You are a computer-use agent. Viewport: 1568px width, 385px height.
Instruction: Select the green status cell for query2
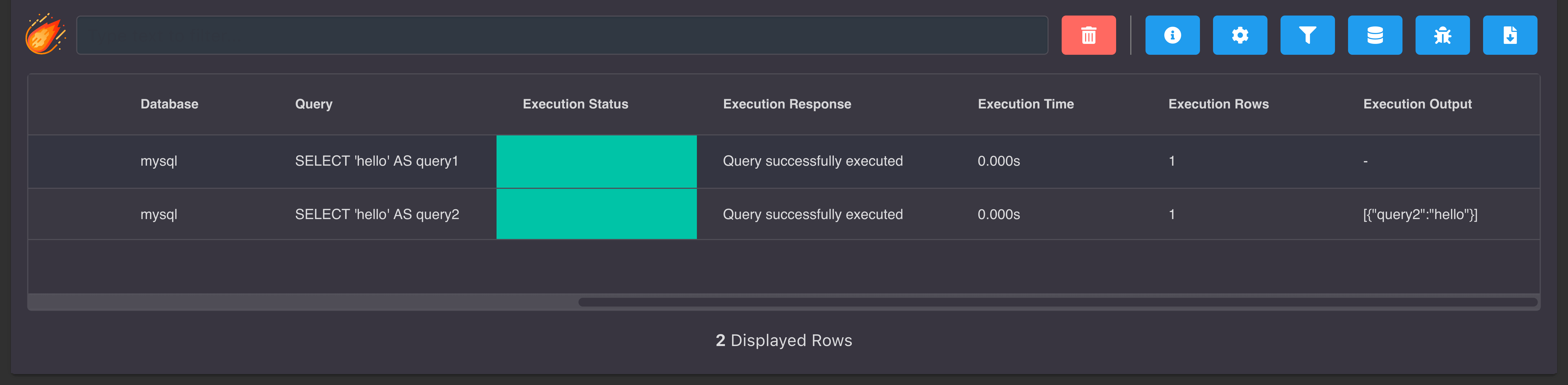click(596, 214)
